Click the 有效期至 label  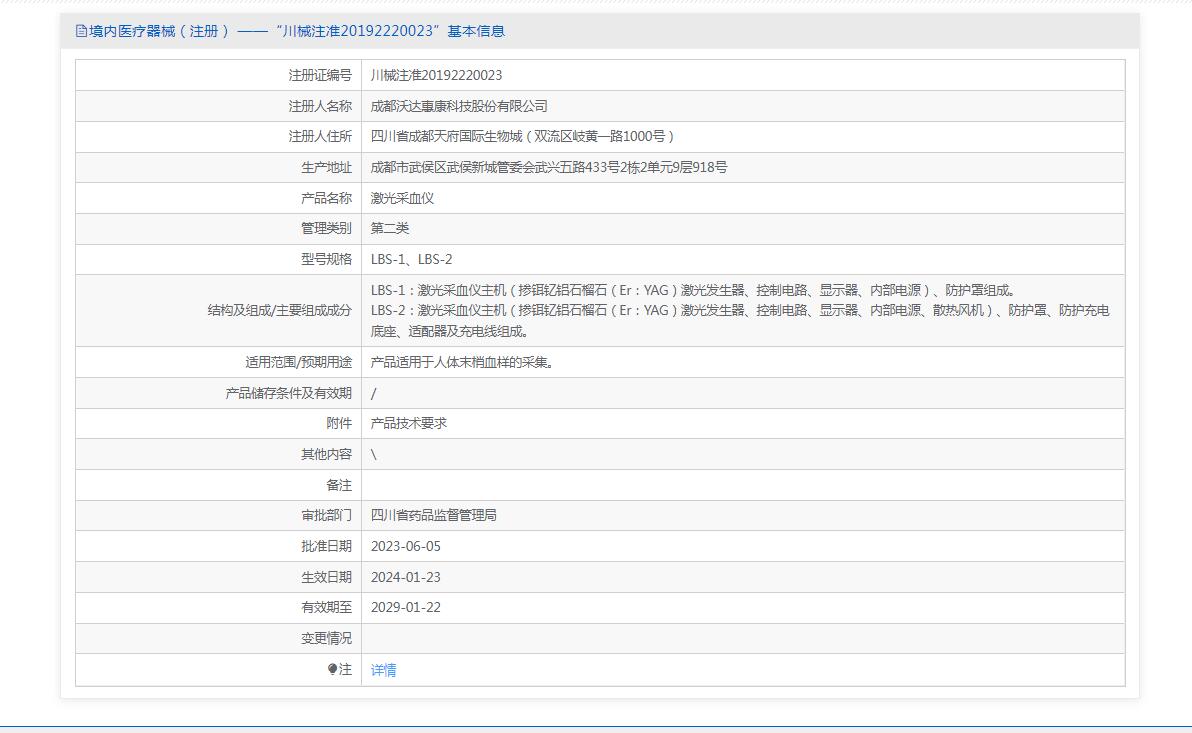(326, 607)
